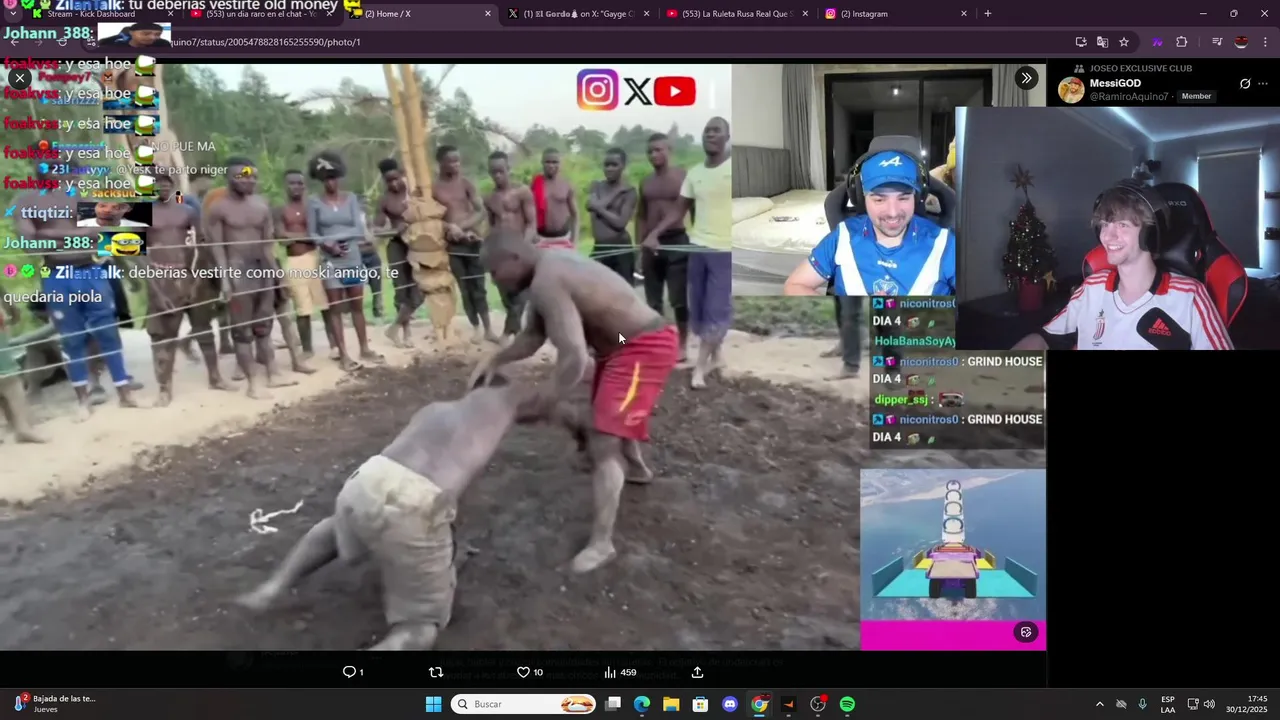
Task: Click the address bar URL field
Action: pyautogui.click(x=610, y=42)
